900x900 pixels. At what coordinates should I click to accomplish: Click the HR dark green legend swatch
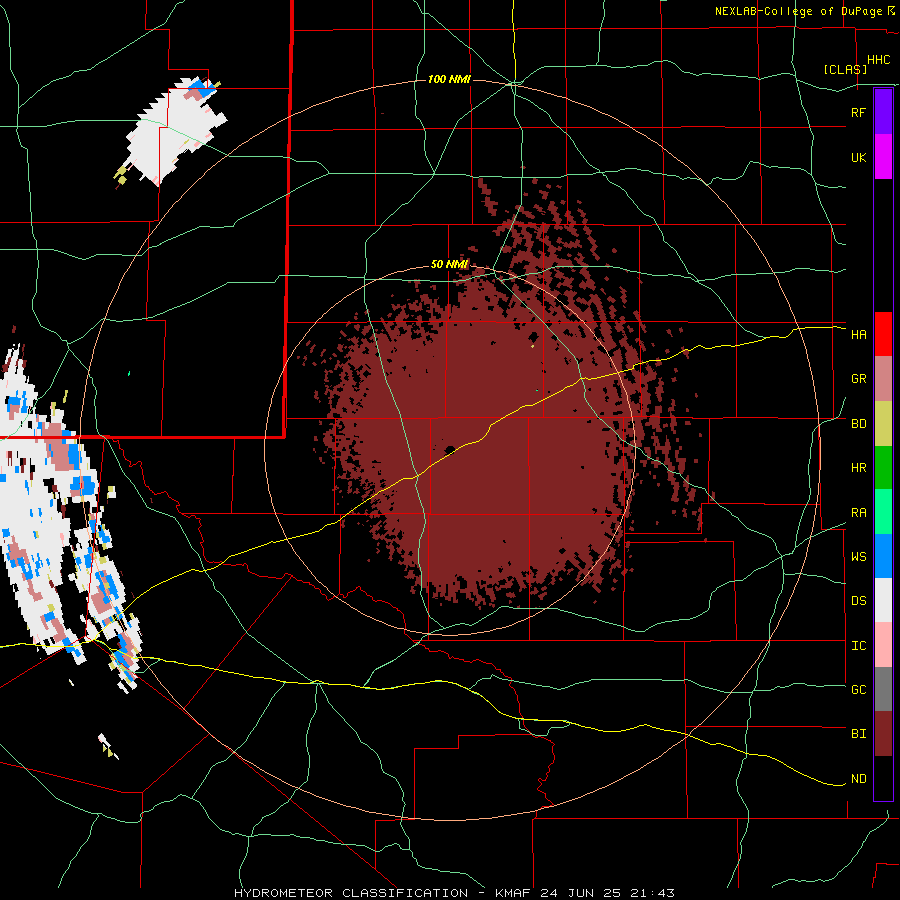coord(883,468)
